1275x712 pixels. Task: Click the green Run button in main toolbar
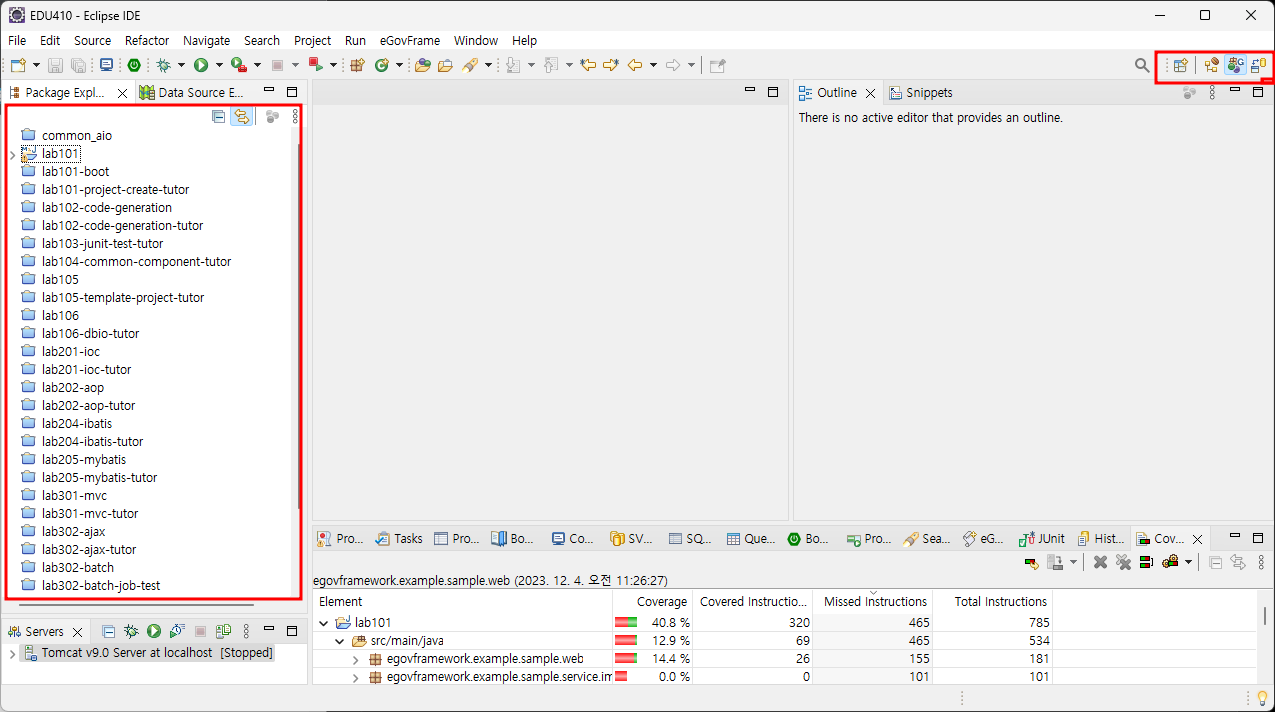[201, 65]
